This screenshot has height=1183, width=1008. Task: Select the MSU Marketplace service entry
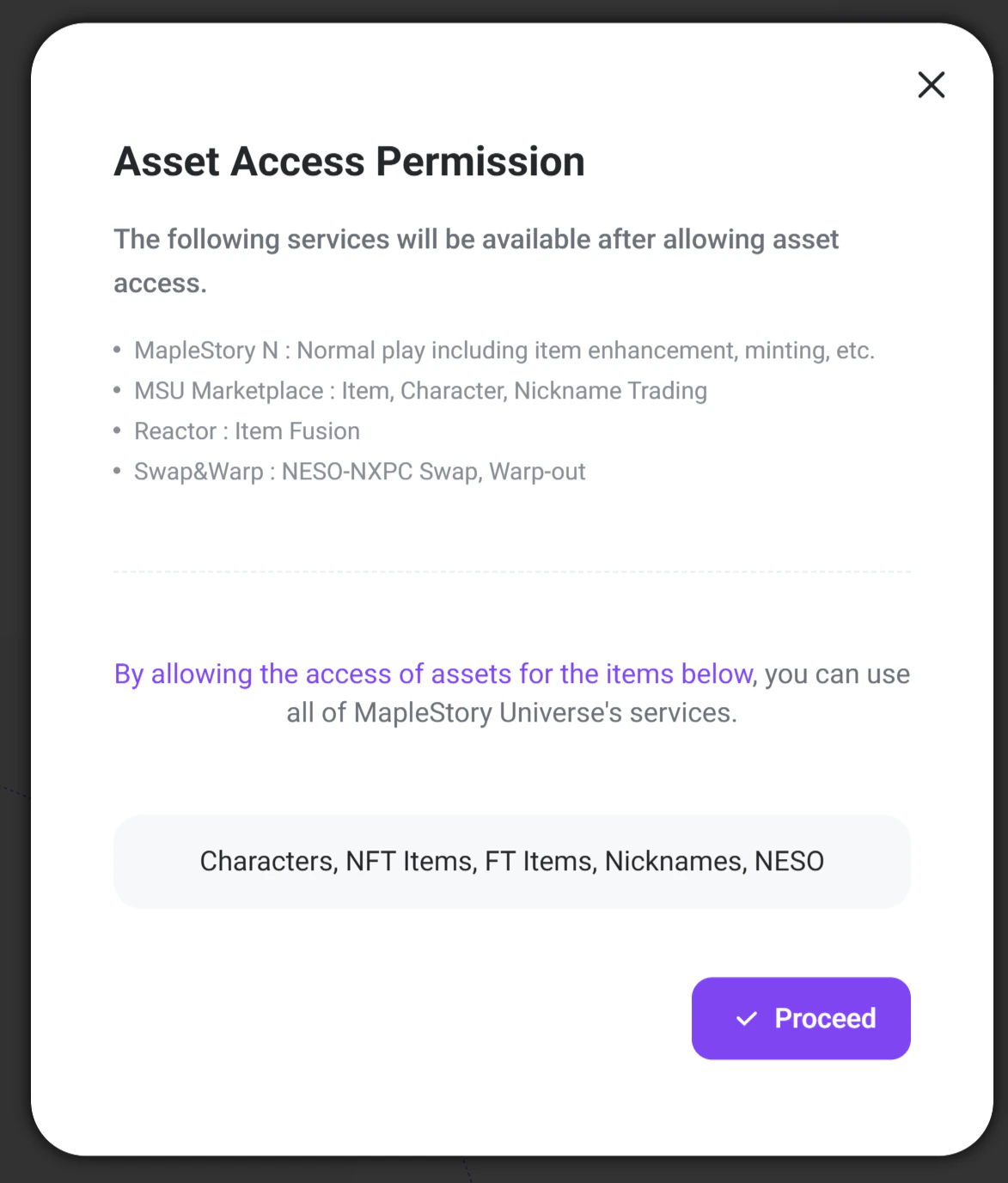pos(420,391)
